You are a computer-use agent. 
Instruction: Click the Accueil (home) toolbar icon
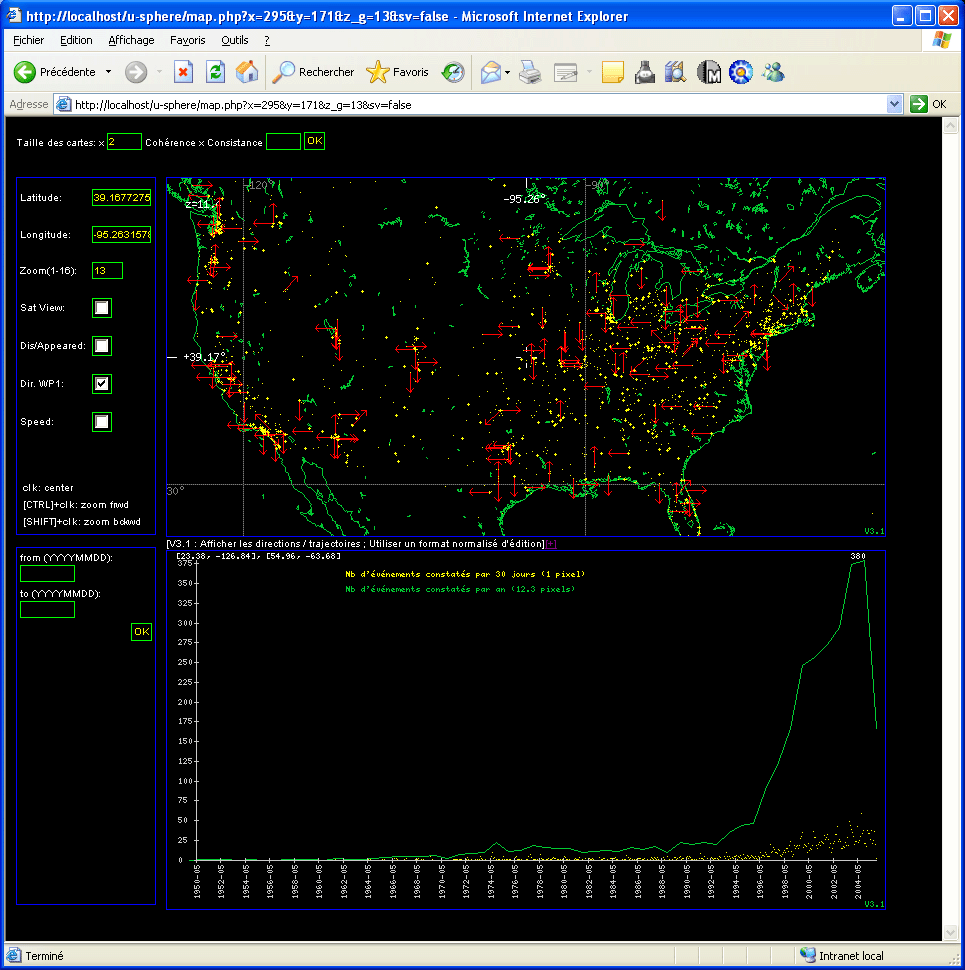pos(245,72)
